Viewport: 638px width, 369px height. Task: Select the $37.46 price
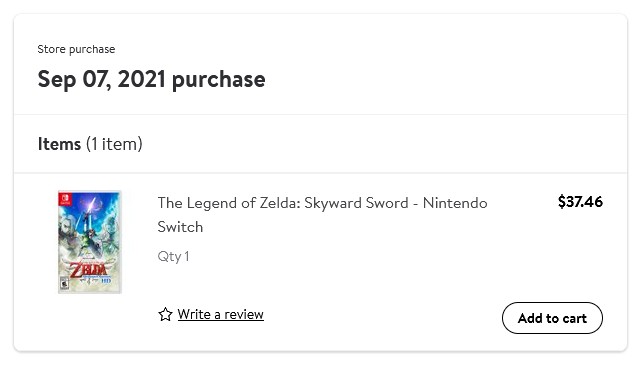pyautogui.click(x=580, y=202)
